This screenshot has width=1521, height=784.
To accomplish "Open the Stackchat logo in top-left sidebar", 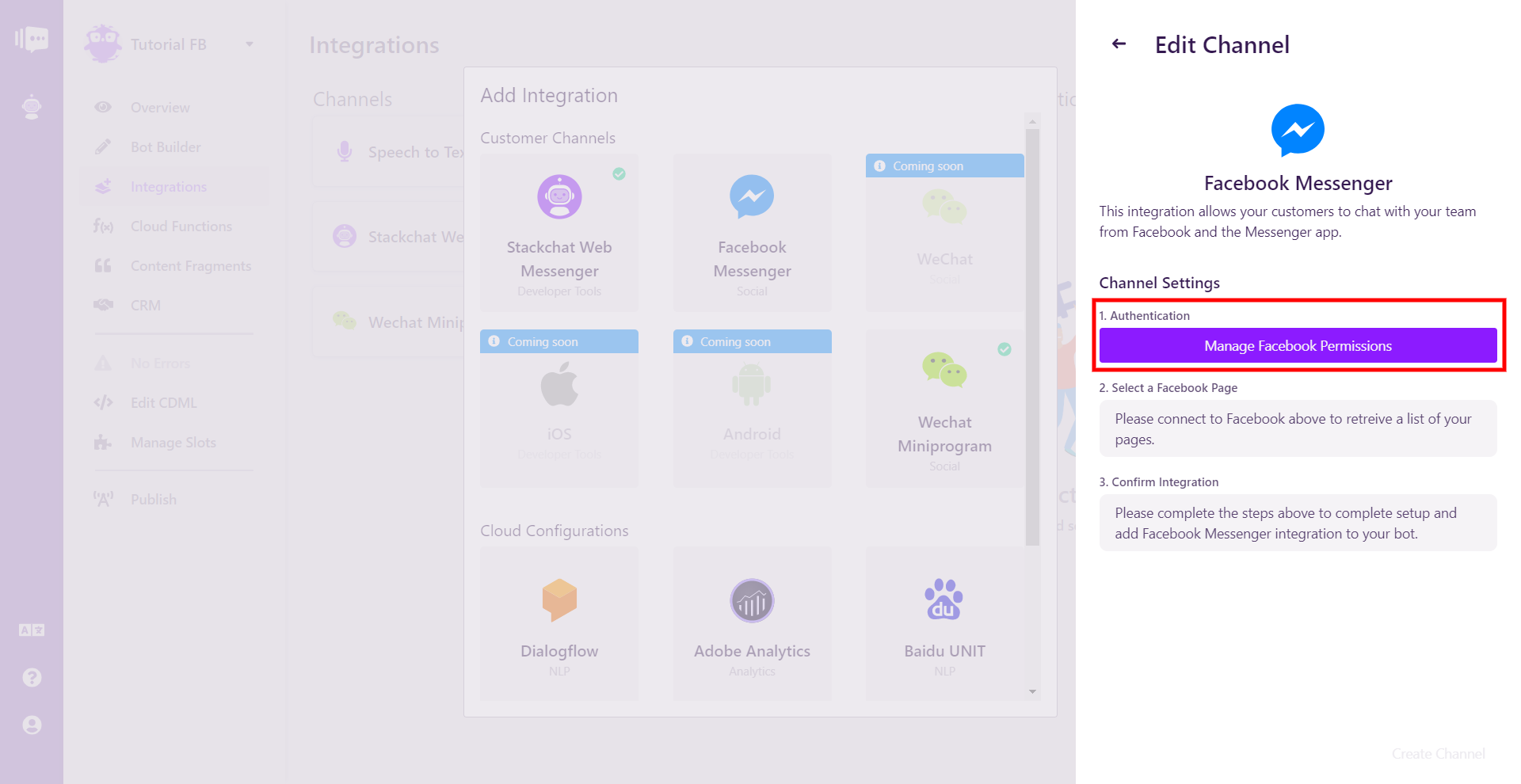I will pyautogui.click(x=32, y=39).
